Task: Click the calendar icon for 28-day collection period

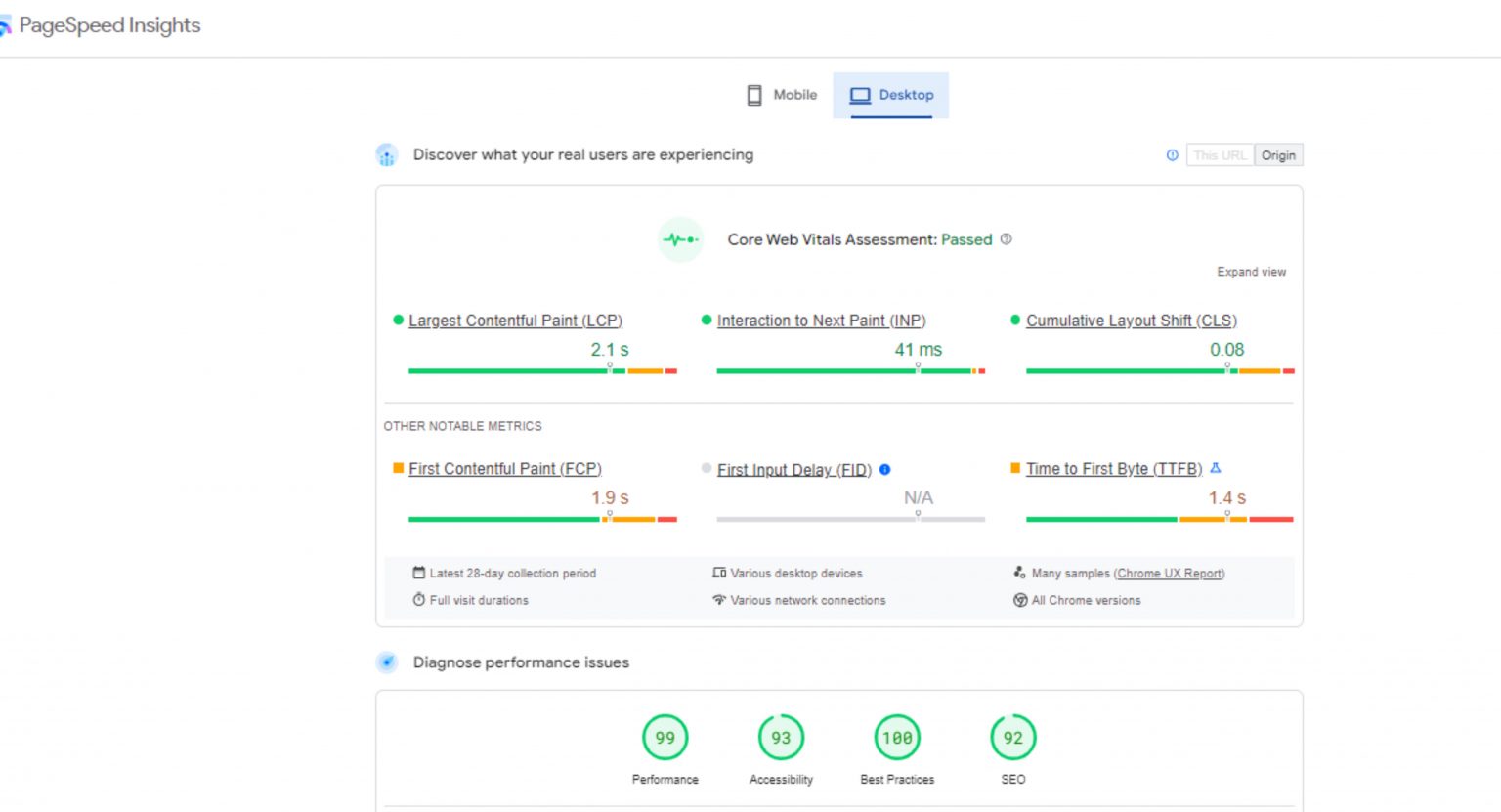Action: tap(419, 573)
